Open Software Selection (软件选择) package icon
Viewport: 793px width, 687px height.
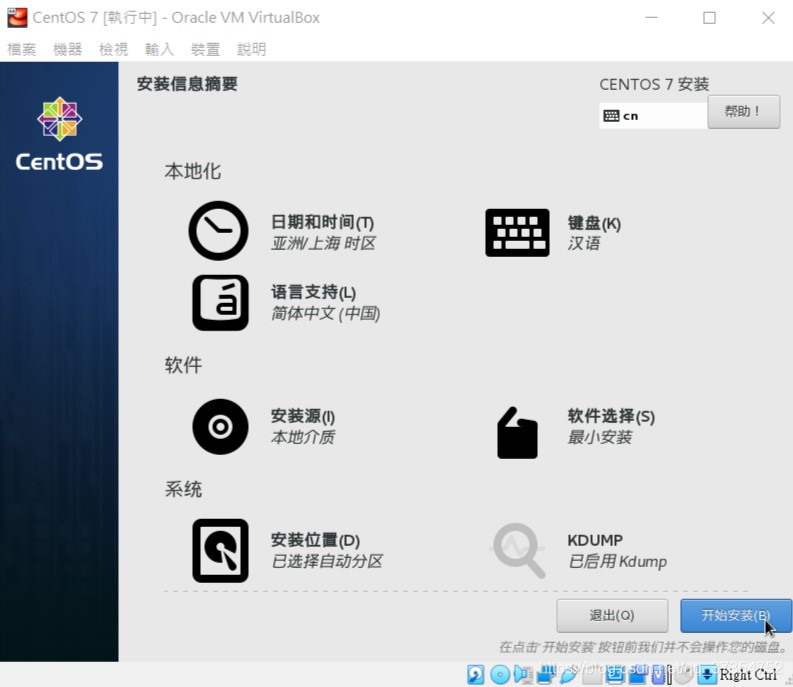[x=517, y=433]
